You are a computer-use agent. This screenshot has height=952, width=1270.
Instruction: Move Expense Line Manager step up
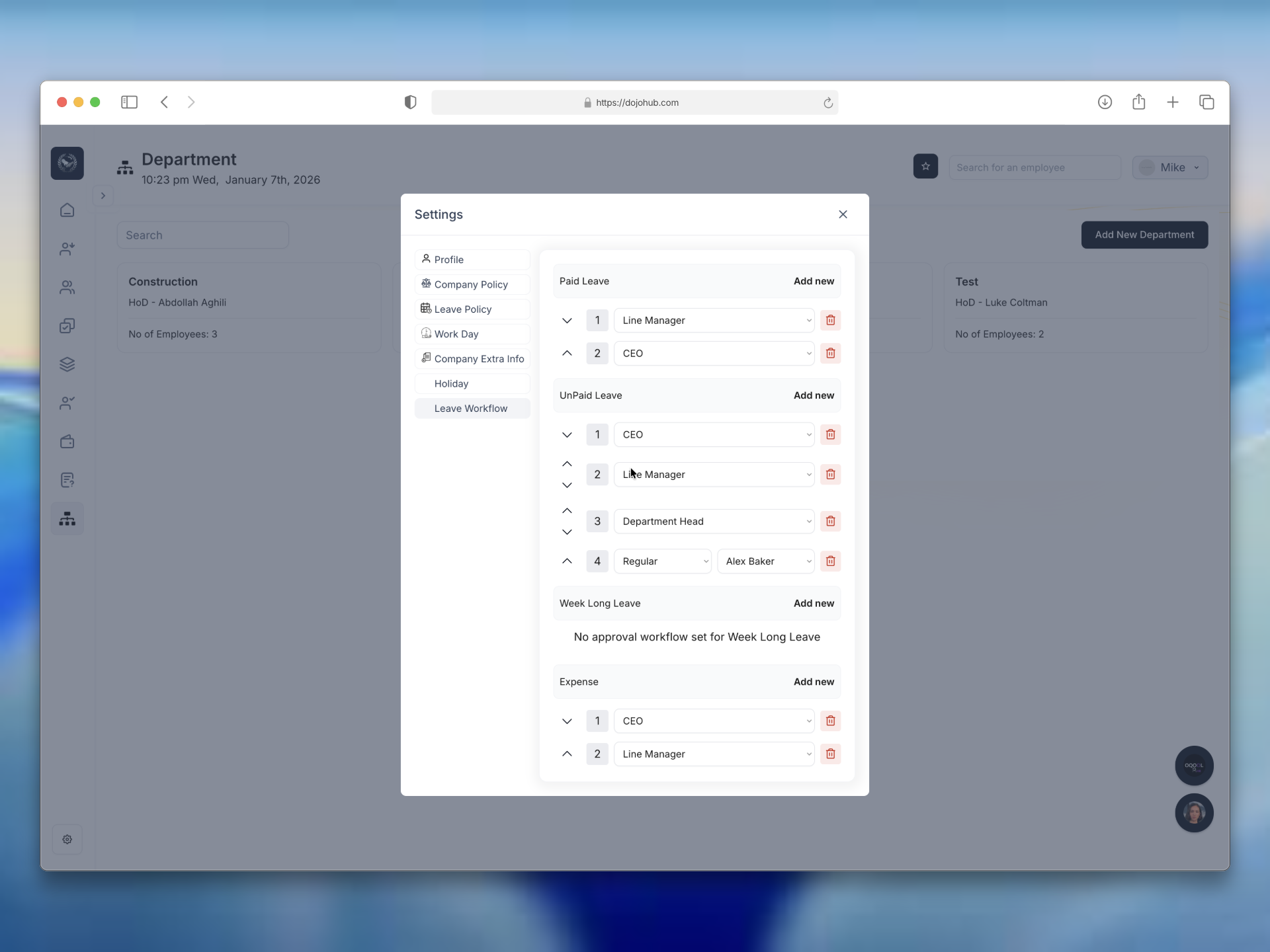(x=567, y=754)
